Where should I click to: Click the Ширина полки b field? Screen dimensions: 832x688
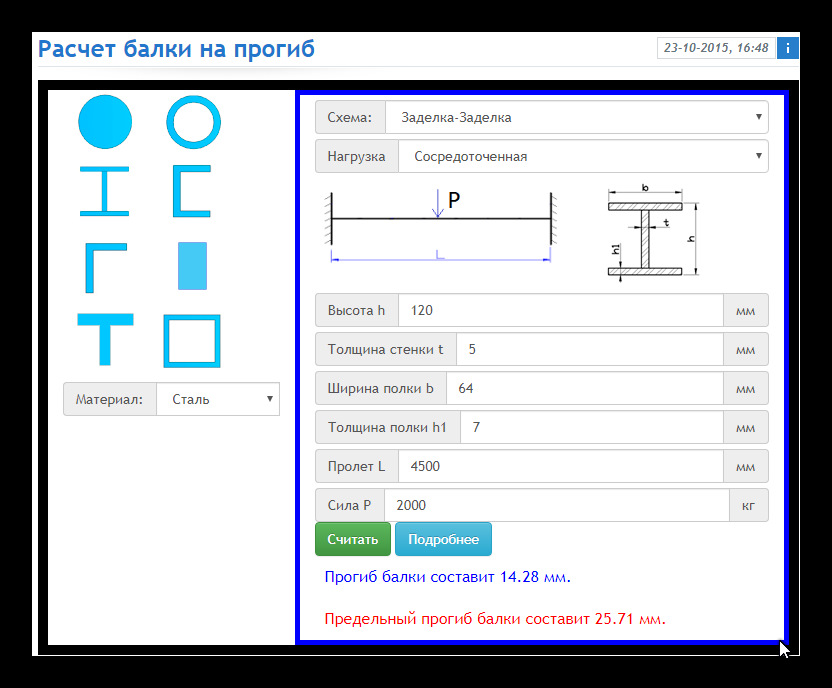point(584,388)
